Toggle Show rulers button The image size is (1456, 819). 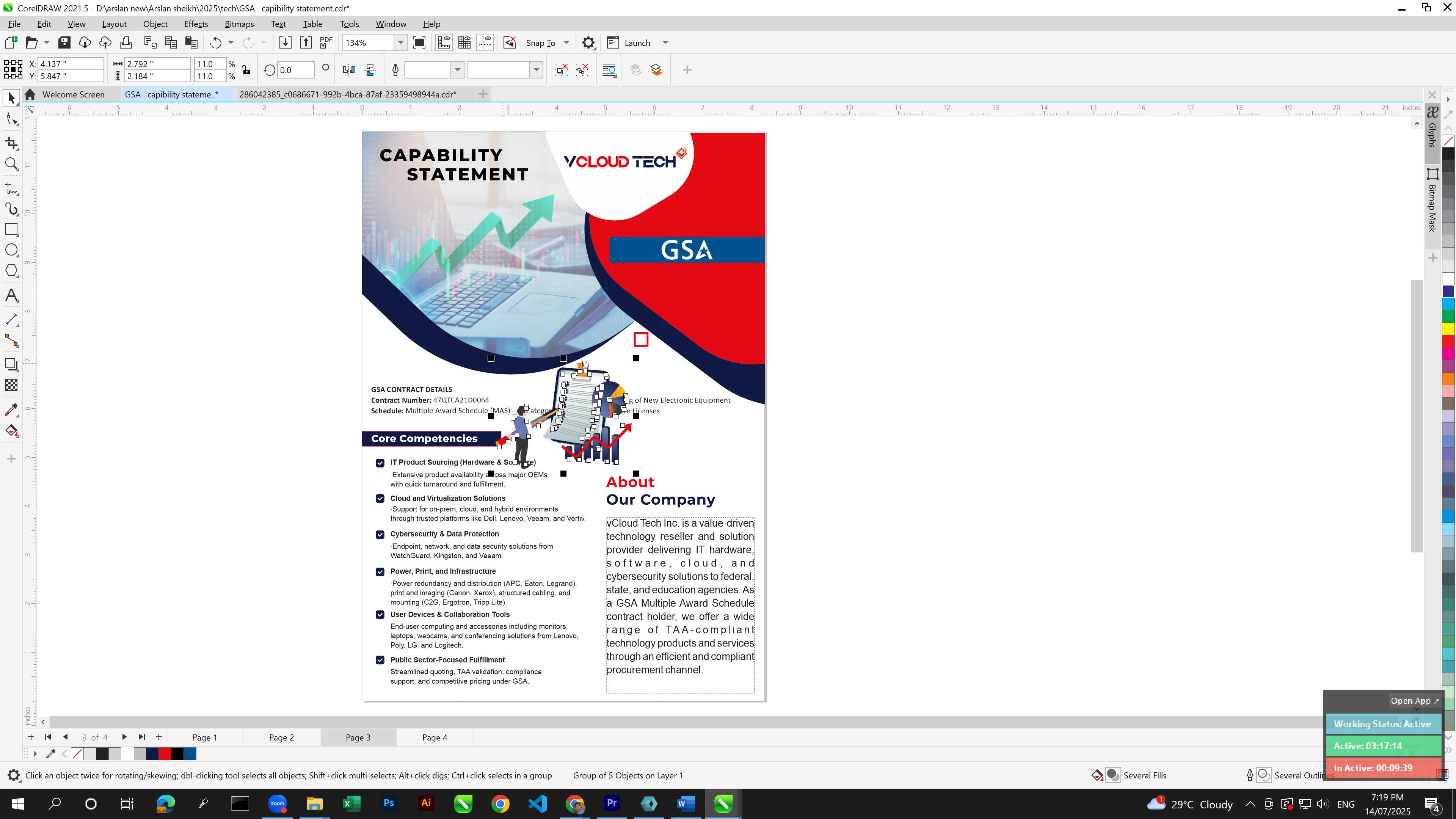[x=444, y=42]
